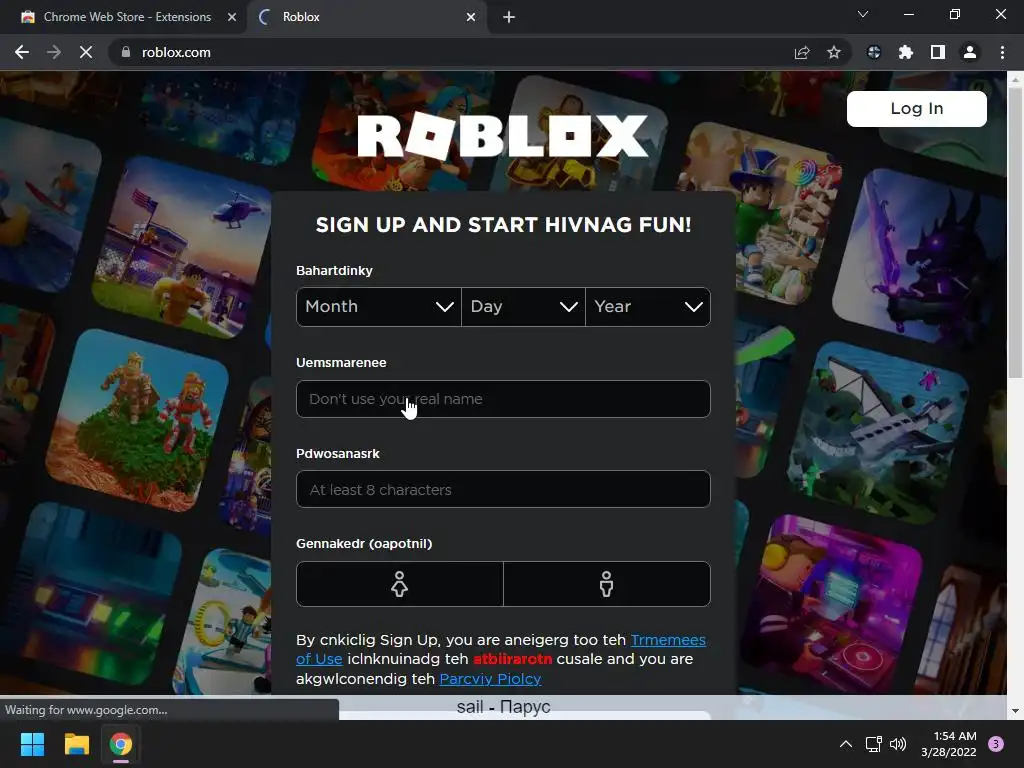View site information lock icon

pos(126,52)
